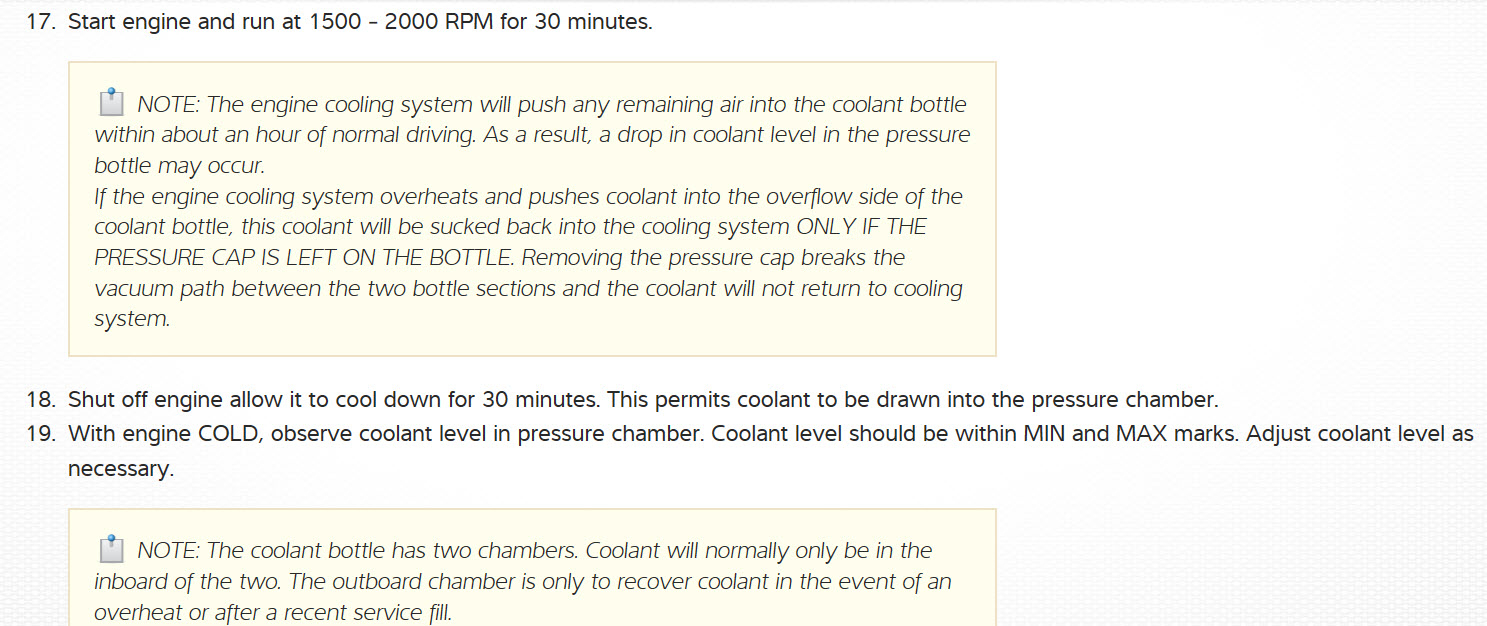The image size is (1487, 626).
Task: Click 'overheat or after a recent service fill' line
Action: click(x=272, y=612)
